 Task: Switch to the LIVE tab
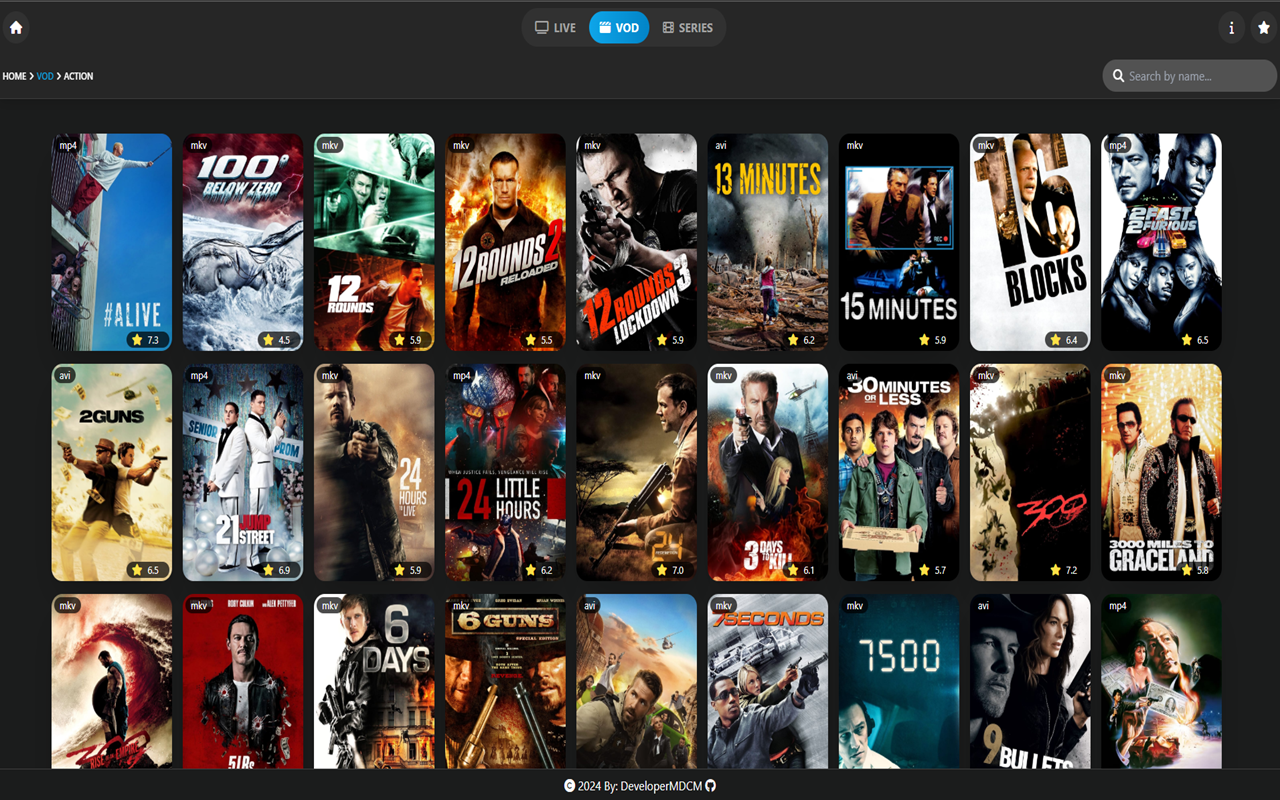pyautogui.click(x=556, y=28)
